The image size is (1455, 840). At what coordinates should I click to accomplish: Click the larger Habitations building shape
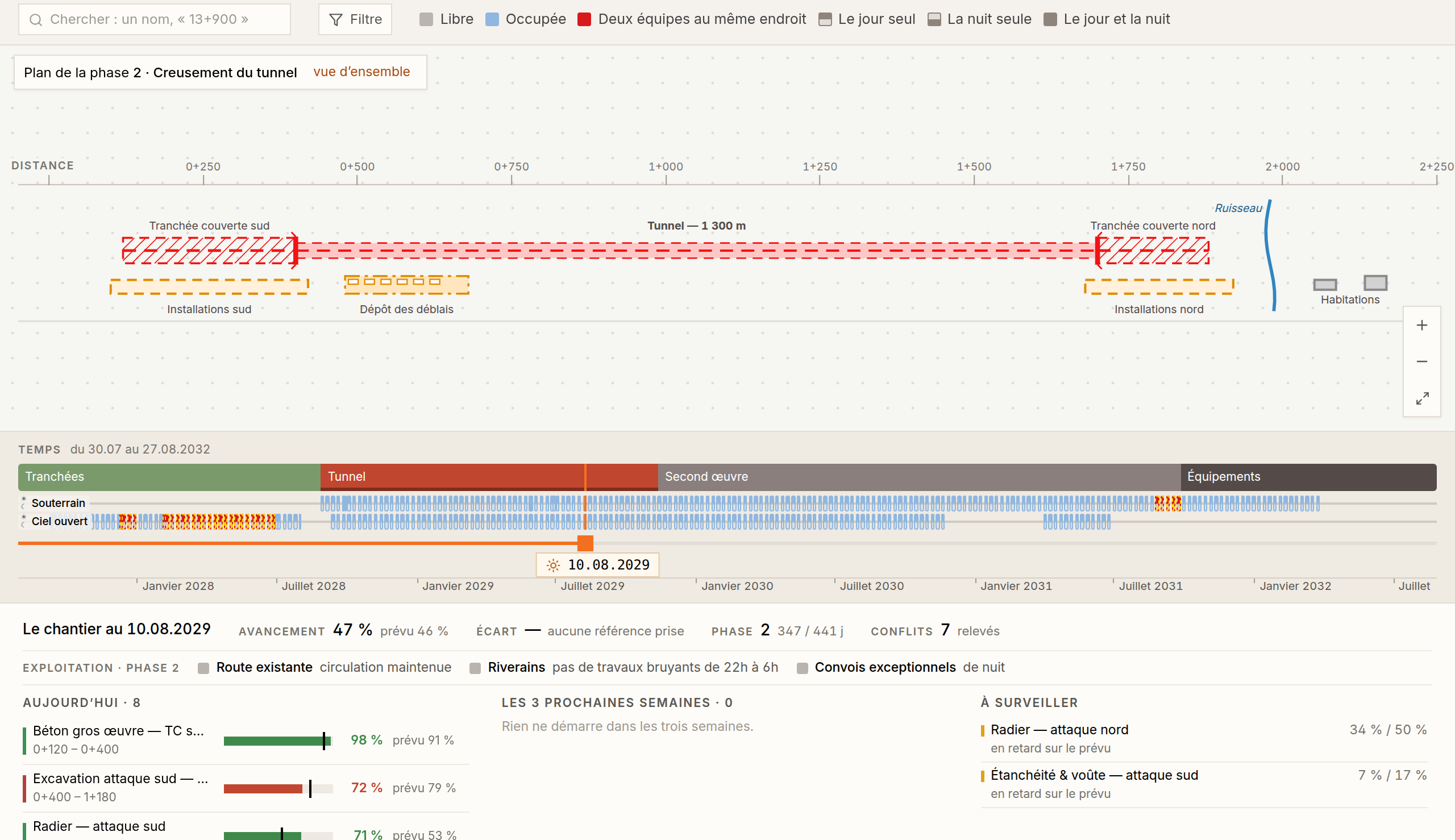coord(1375,282)
